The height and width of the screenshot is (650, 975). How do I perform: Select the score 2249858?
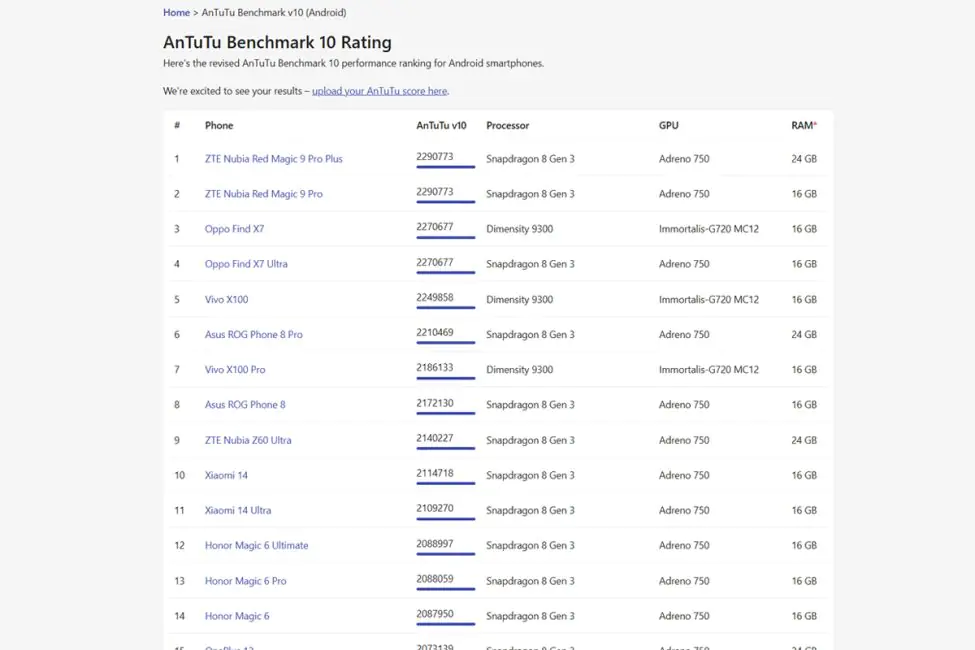coord(435,297)
